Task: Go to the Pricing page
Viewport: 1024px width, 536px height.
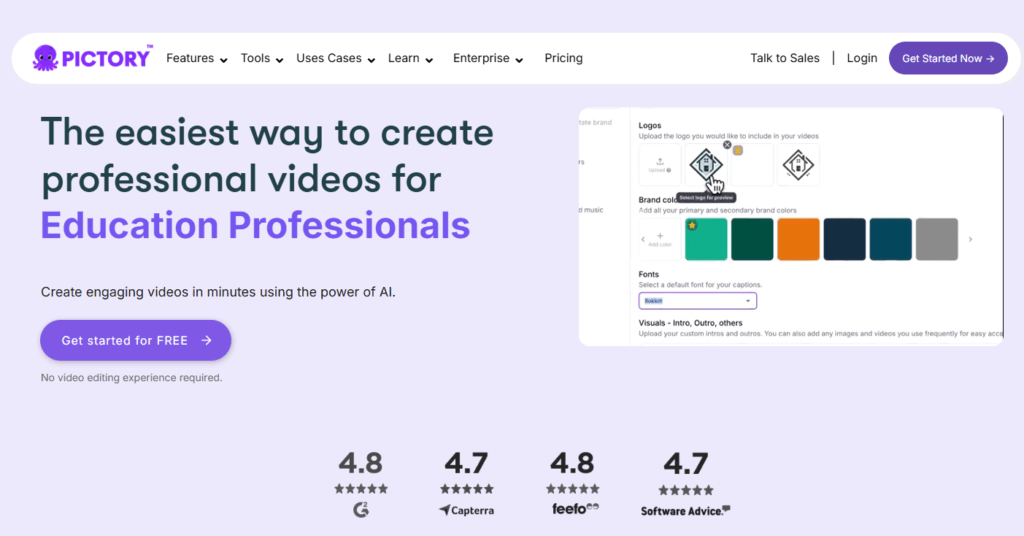Action: click(564, 58)
